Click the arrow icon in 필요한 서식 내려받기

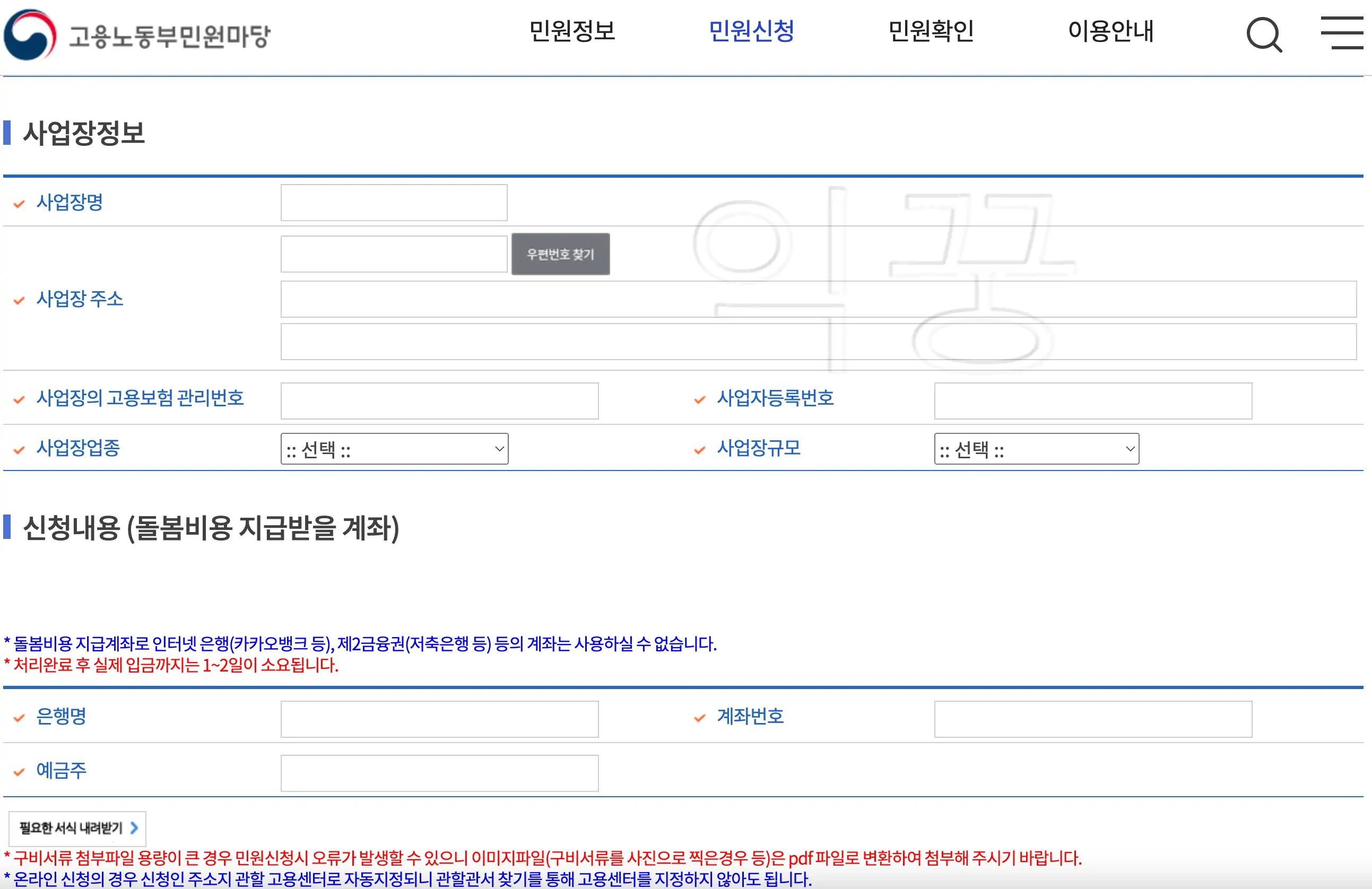click(x=134, y=827)
